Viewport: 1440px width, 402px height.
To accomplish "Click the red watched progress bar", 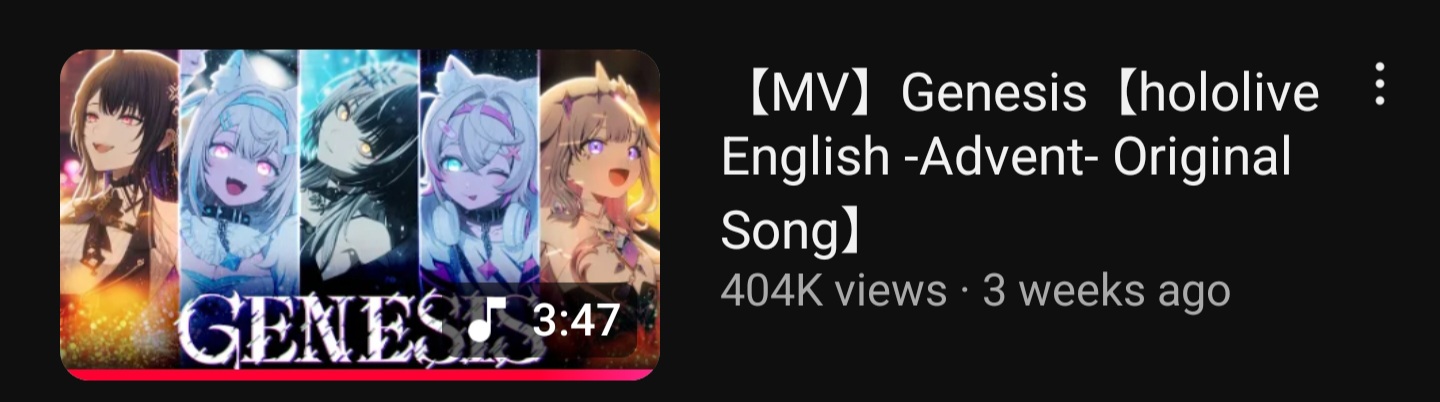I will pos(358,374).
